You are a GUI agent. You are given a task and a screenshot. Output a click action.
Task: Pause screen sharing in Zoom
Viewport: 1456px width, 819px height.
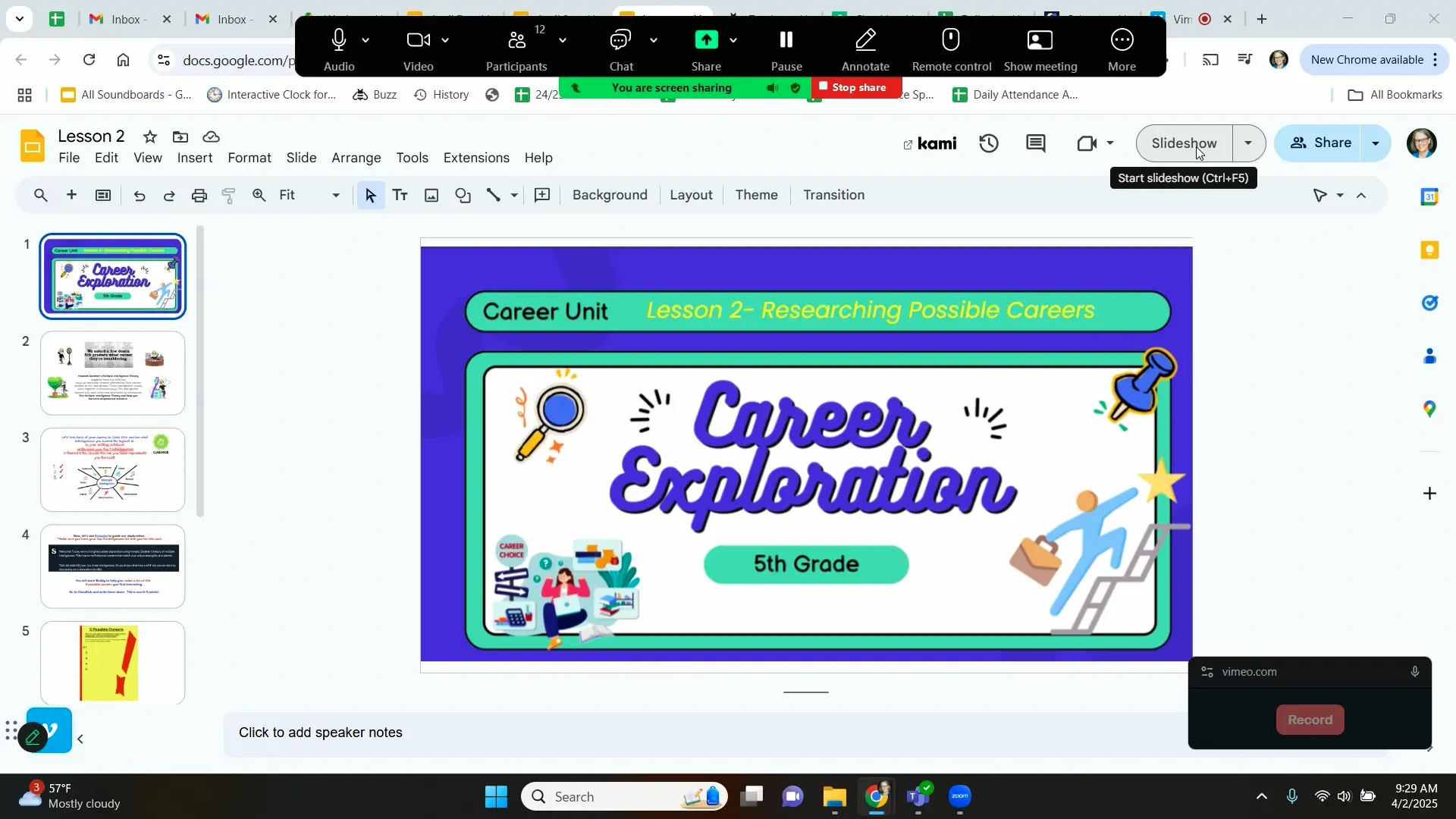coord(786,45)
